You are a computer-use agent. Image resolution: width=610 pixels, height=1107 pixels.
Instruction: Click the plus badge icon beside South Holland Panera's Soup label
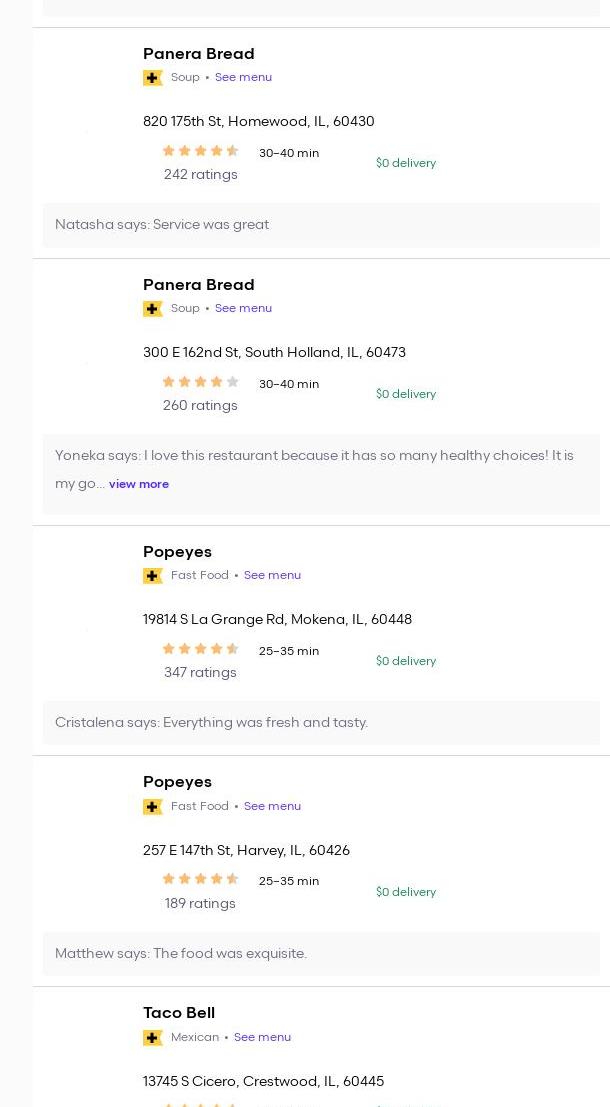[153, 309]
